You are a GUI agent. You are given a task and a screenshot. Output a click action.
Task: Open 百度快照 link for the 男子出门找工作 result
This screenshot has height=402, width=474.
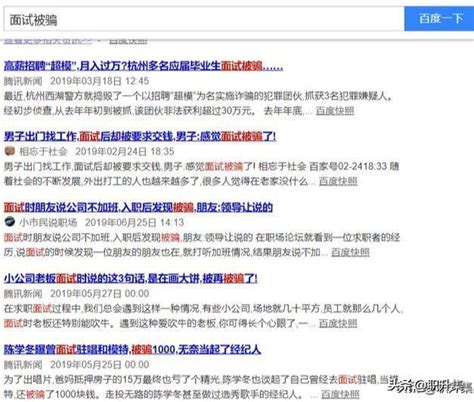coord(338,181)
